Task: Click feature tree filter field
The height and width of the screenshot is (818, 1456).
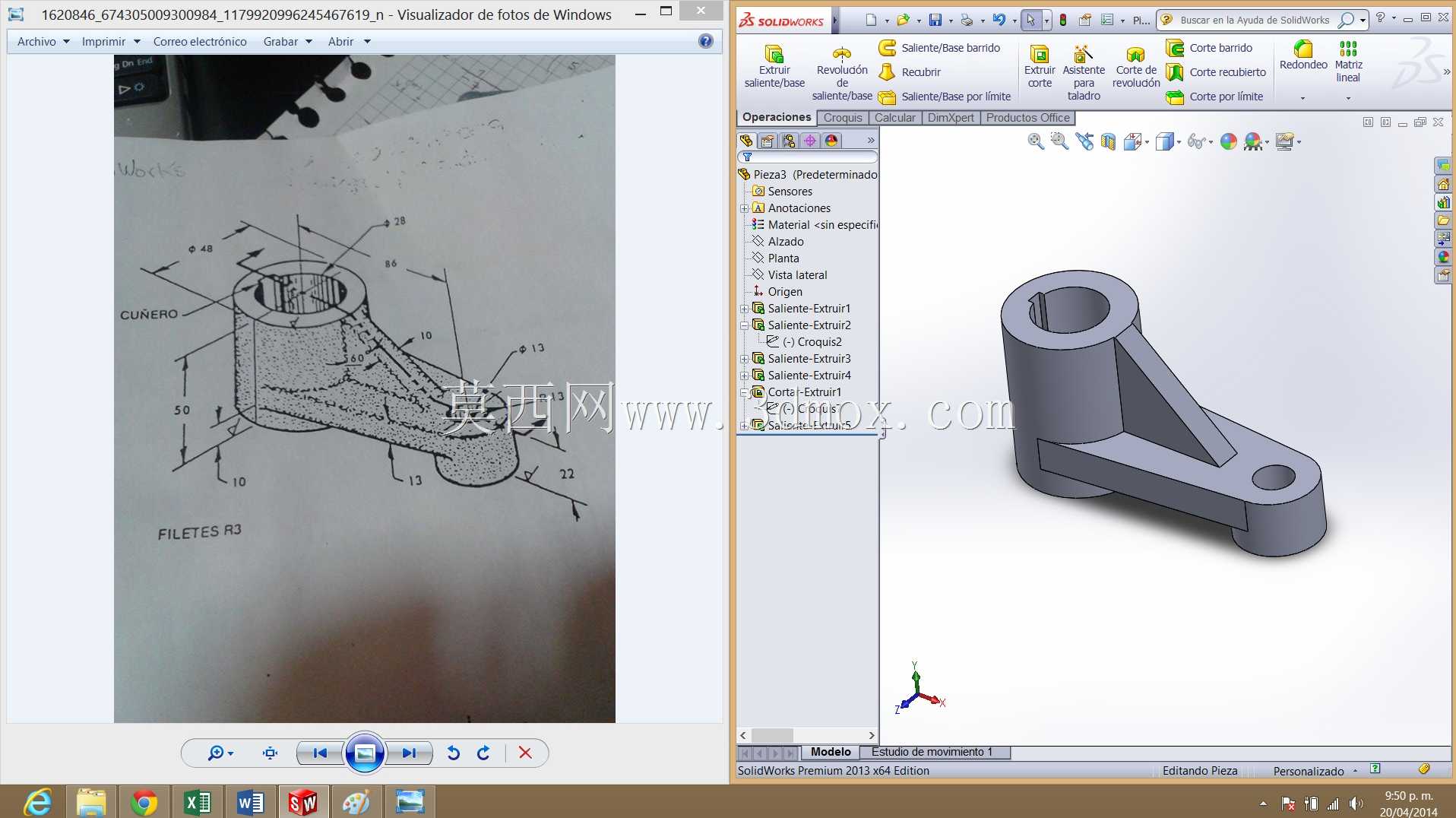Action: 807,157
